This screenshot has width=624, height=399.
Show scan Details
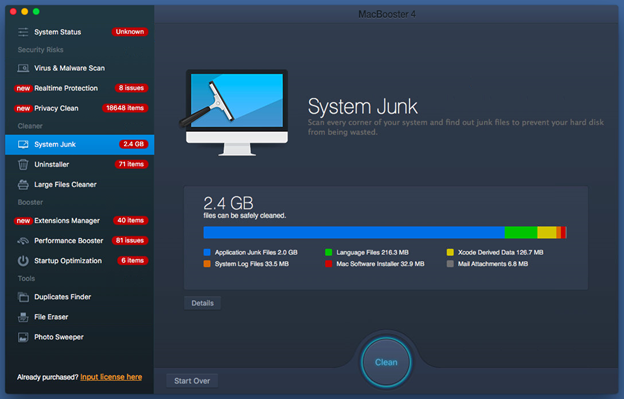202,303
